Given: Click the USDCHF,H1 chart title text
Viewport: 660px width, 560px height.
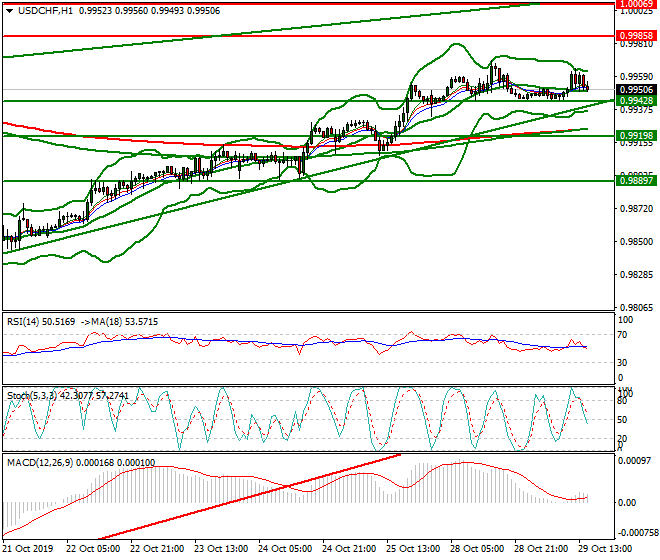Looking at the screenshot, I should click(45, 11).
